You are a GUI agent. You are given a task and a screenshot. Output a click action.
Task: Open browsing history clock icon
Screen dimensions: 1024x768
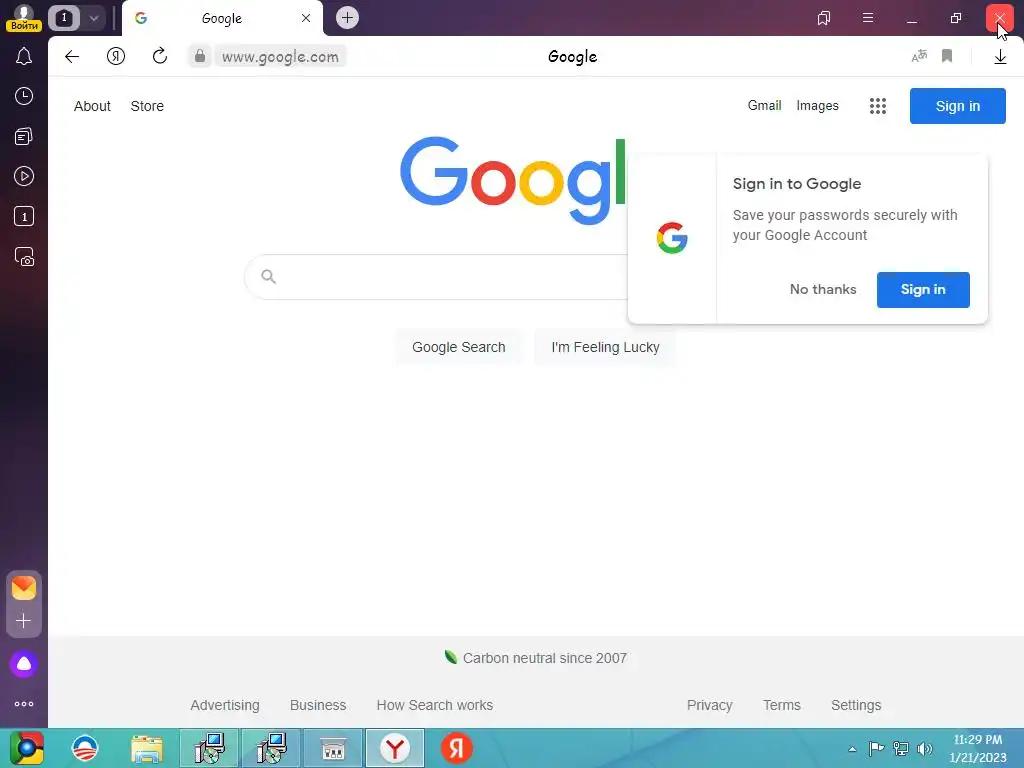pos(24,96)
